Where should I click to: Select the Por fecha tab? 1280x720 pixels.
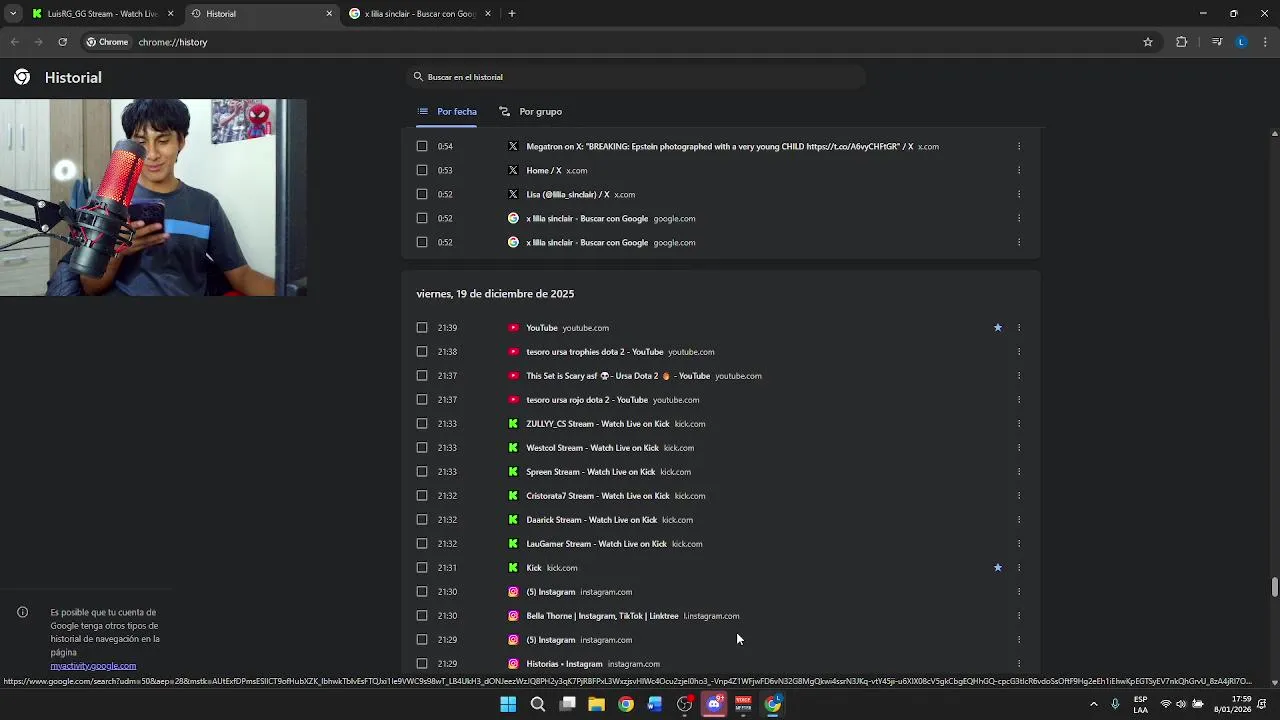coord(447,111)
